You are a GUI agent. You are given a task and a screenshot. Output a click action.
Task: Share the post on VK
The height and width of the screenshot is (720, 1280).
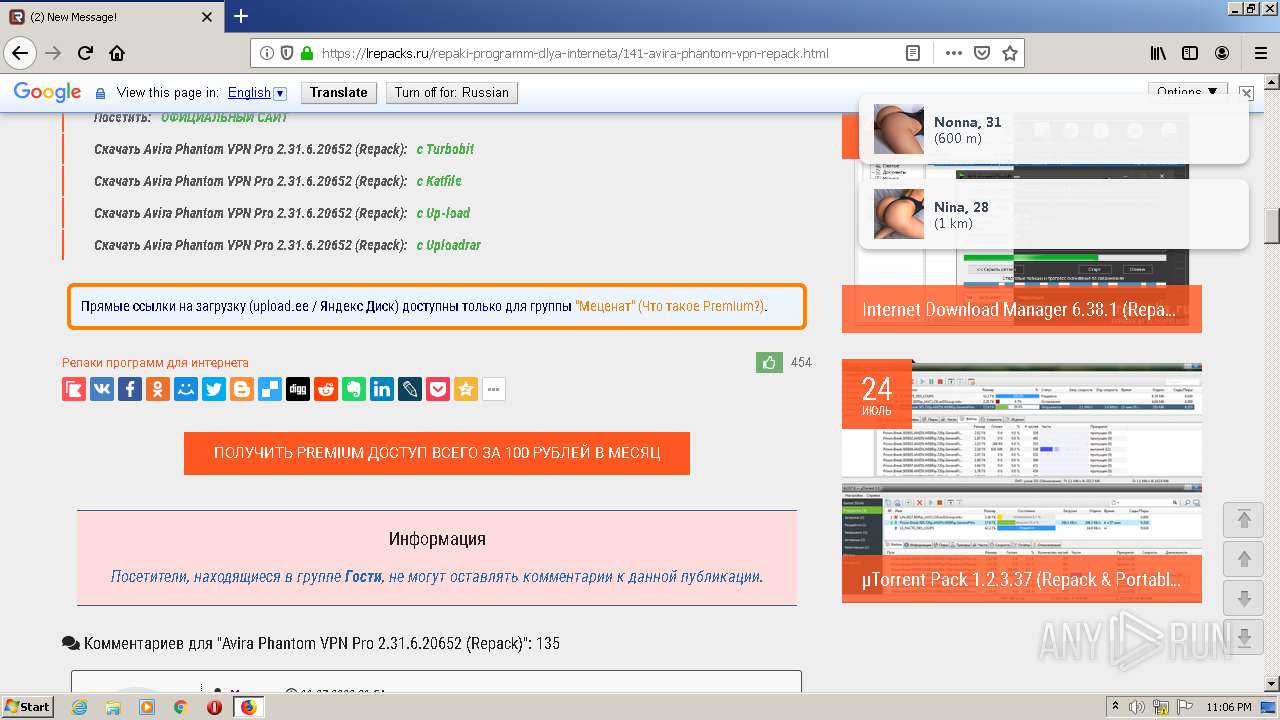(102, 389)
